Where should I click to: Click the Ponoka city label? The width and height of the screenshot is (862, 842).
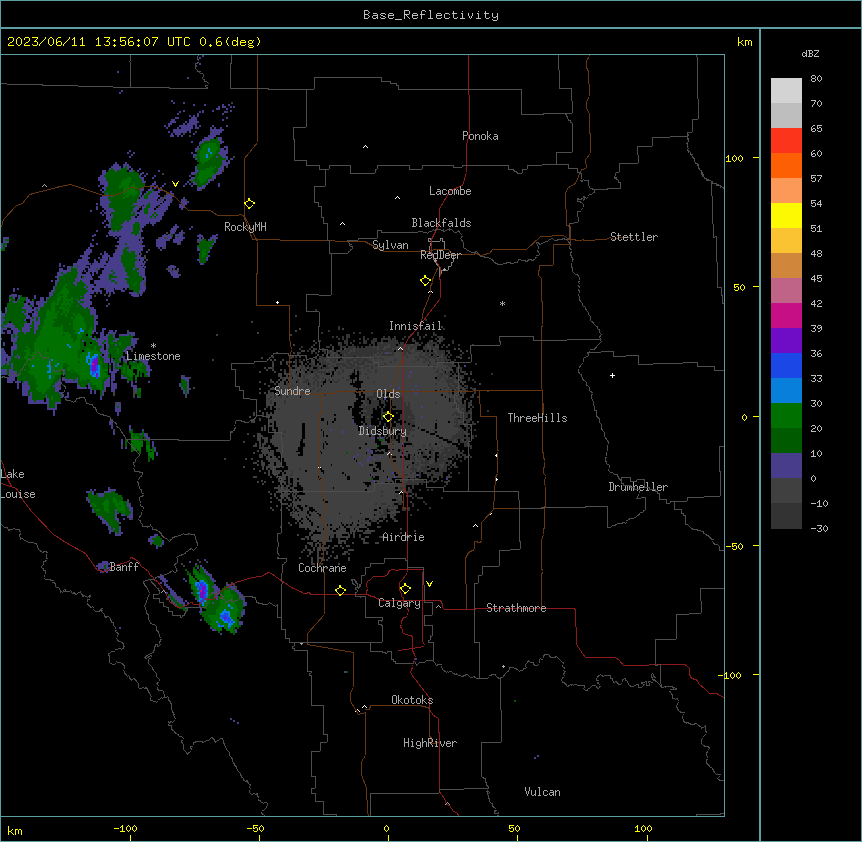[x=480, y=136]
